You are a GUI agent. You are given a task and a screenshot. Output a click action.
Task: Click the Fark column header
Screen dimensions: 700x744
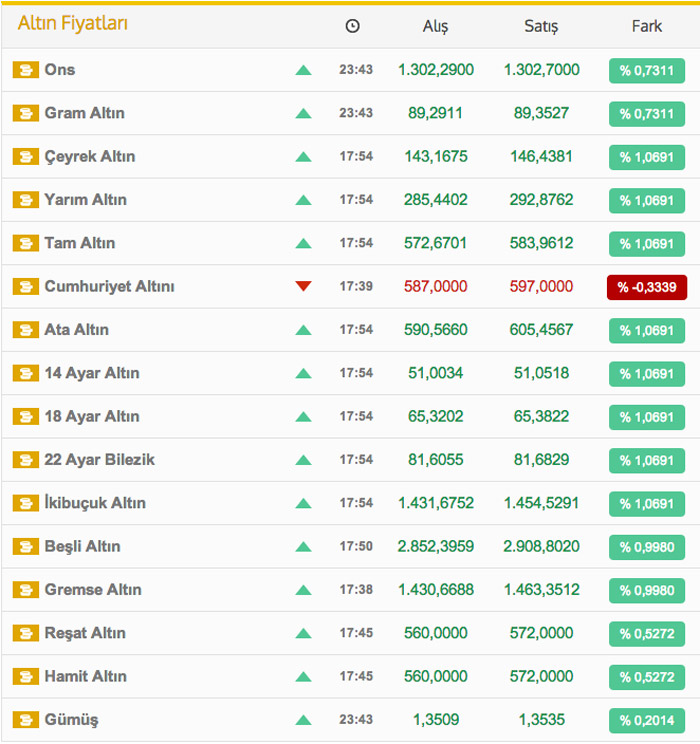(x=646, y=26)
